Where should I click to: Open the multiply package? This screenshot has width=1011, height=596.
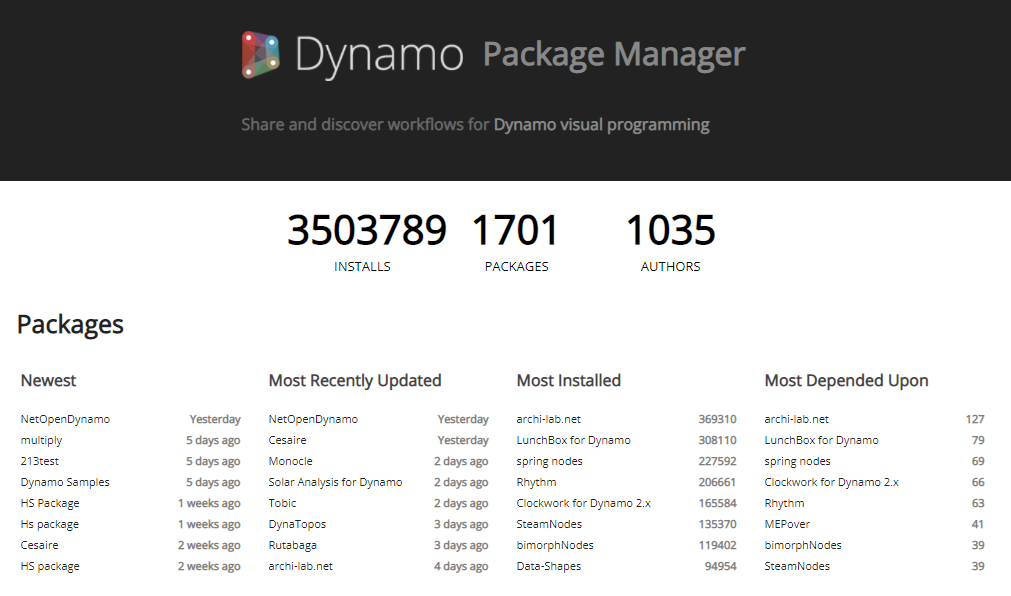click(x=41, y=441)
